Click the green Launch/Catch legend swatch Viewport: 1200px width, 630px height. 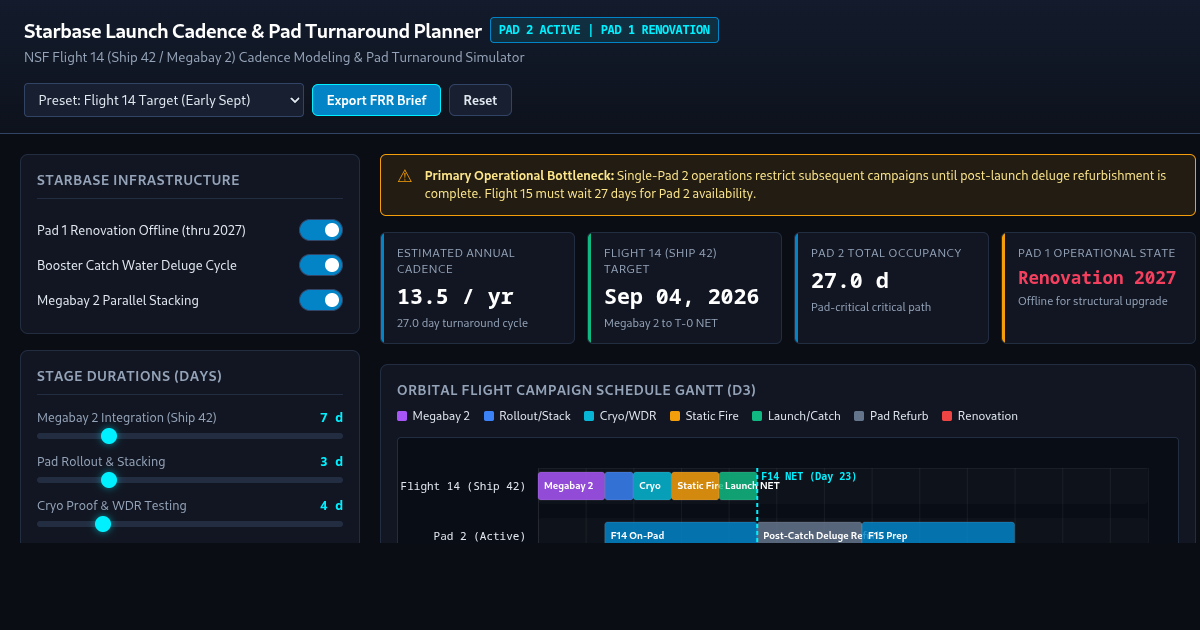pos(757,416)
